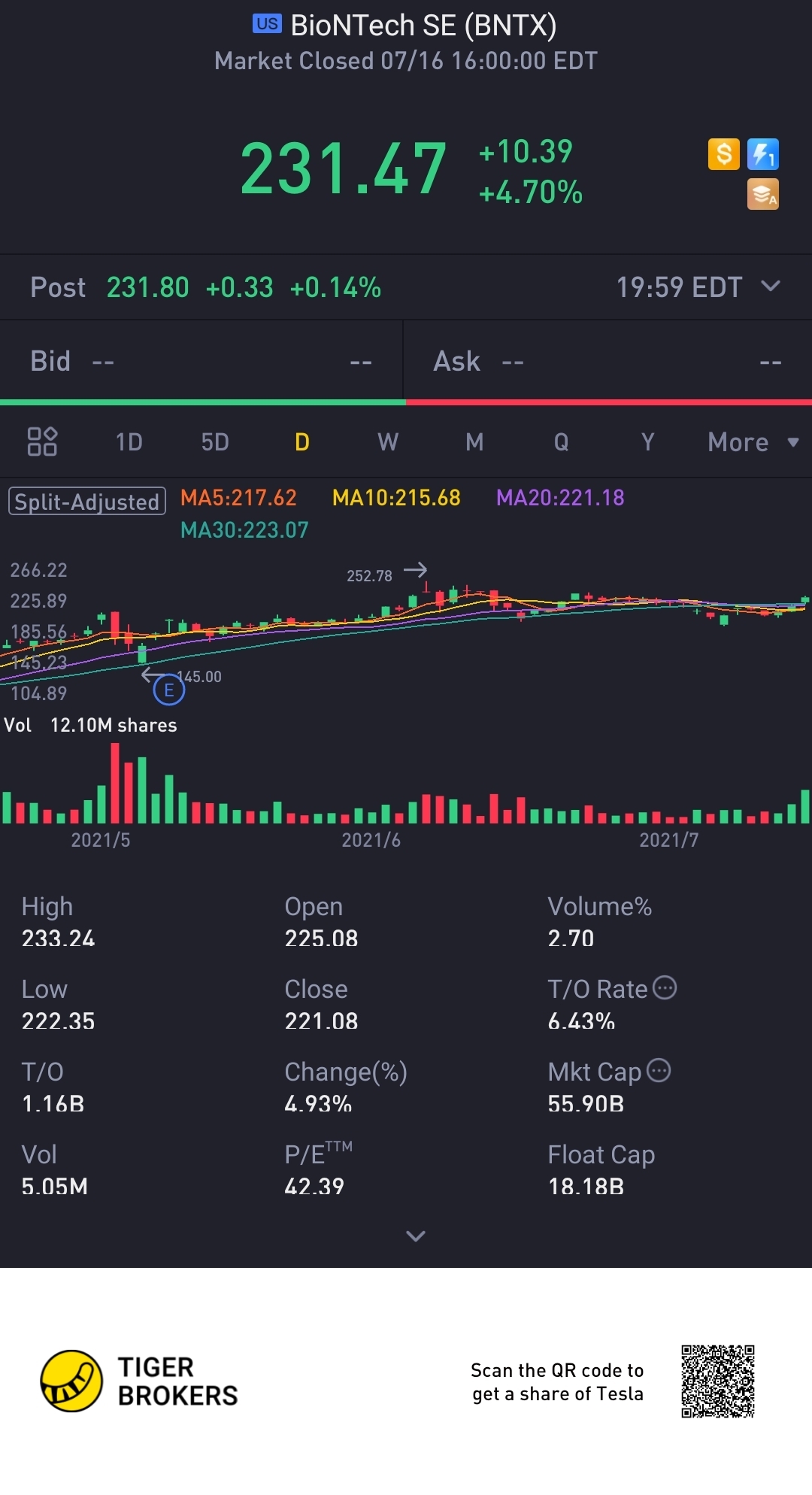Tap the orange stacked coins badge icon
This screenshot has height=1495, width=812.
tap(763, 194)
